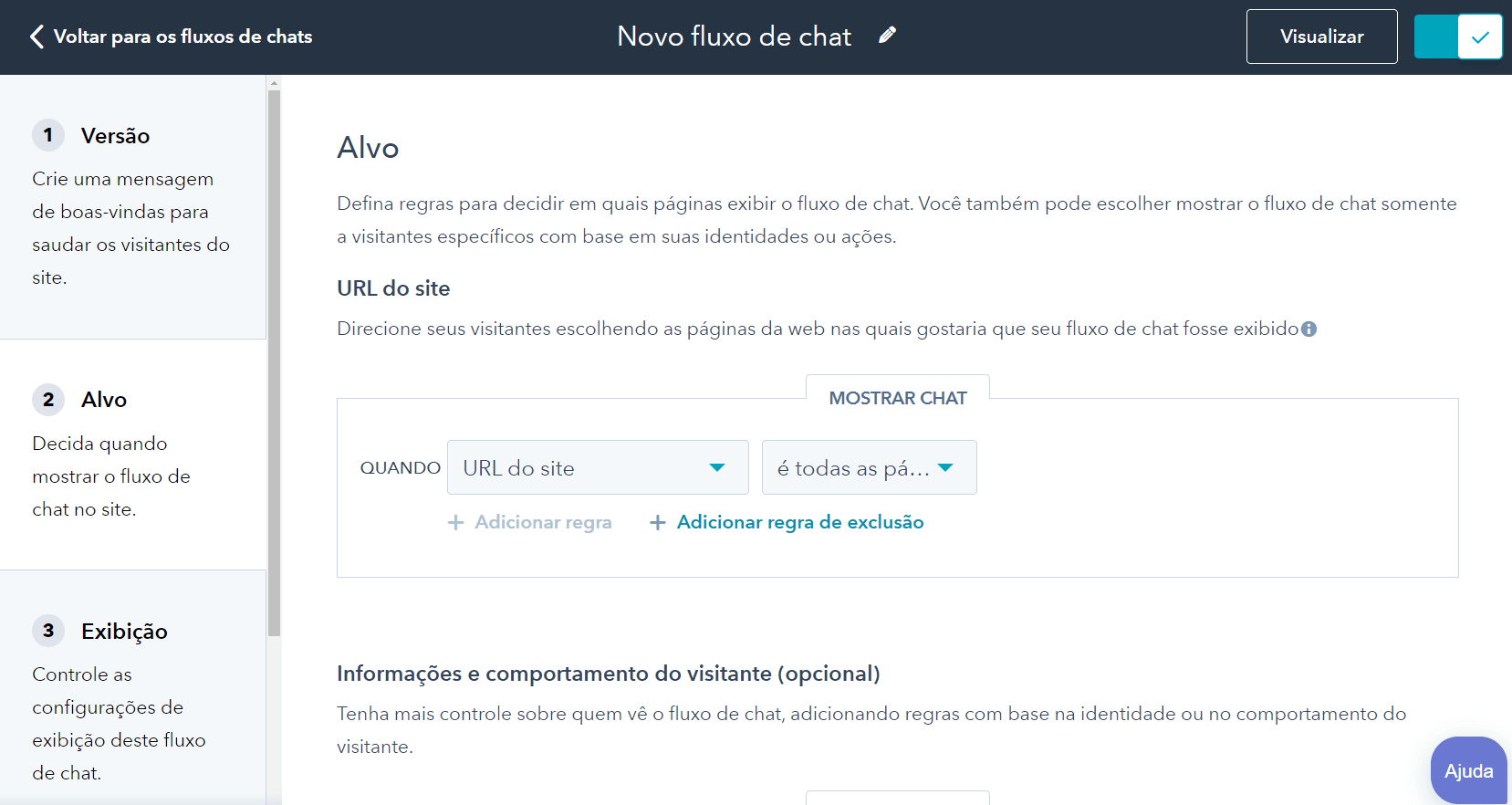Click the plus icon for exclusion rule
Viewport: 1512px width, 805px height.
(x=657, y=523)
